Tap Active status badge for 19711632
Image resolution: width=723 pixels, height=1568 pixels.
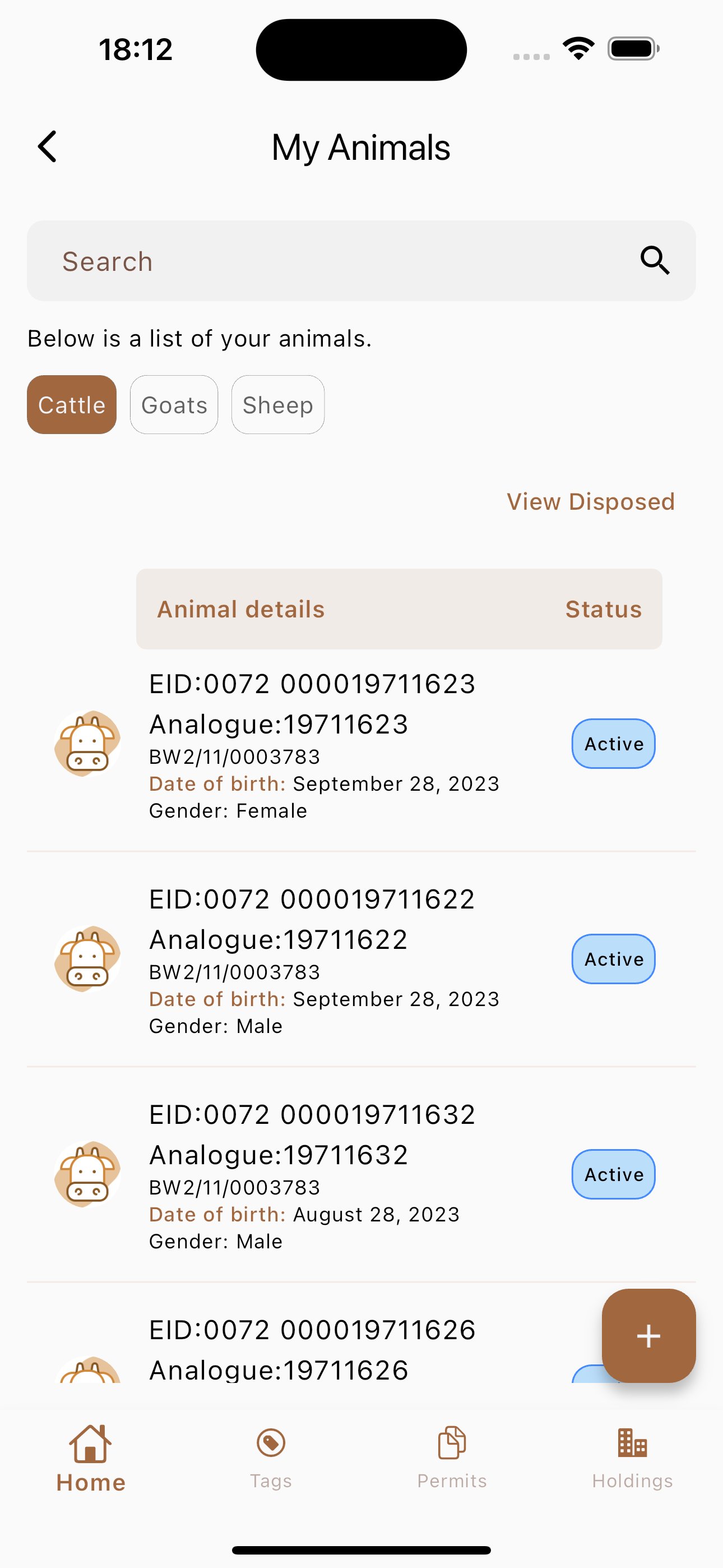[x=614, y=1174]
